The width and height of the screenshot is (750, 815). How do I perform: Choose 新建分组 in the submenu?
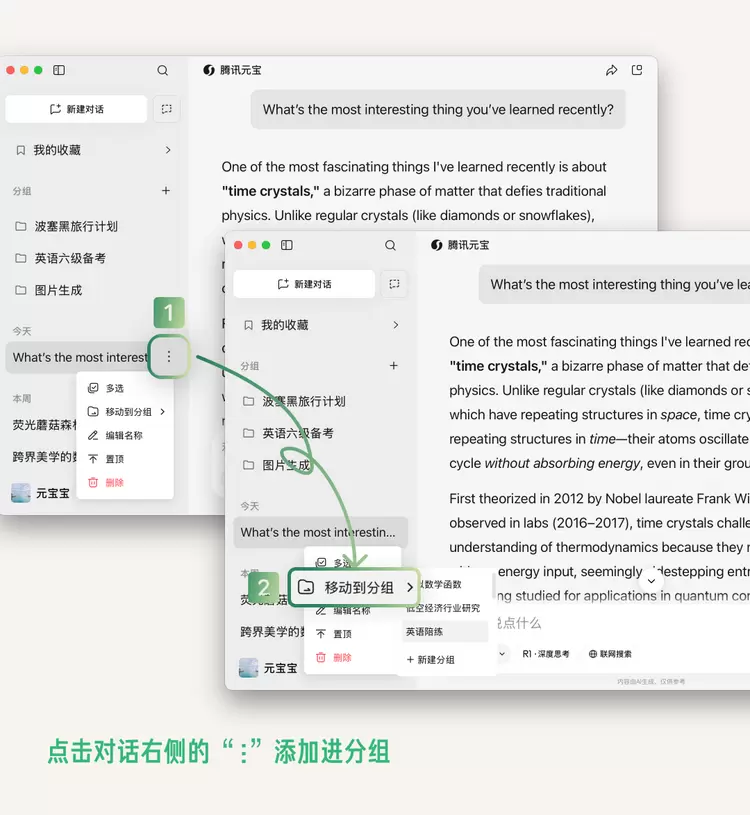point(431,660)
